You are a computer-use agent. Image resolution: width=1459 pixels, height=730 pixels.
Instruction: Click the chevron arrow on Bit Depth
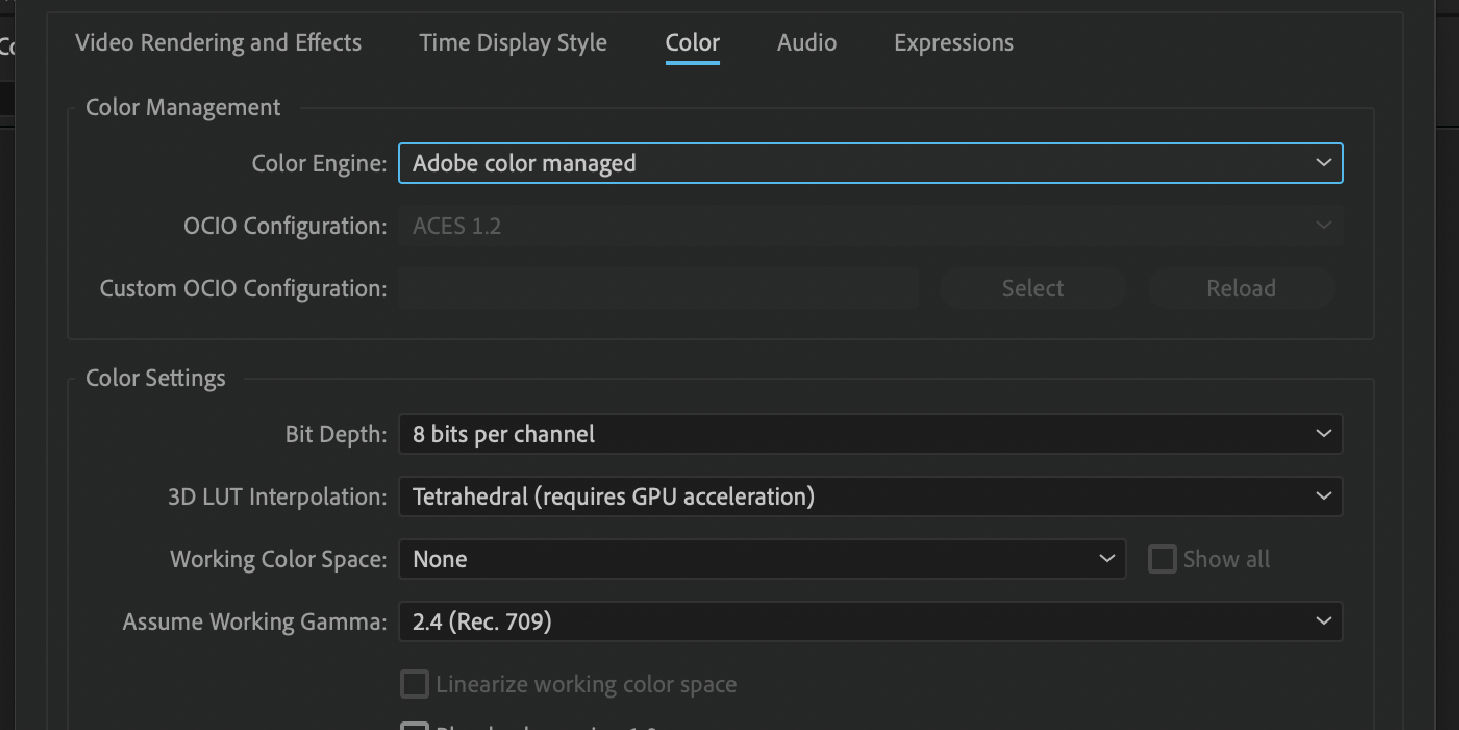pos(1323,434)
